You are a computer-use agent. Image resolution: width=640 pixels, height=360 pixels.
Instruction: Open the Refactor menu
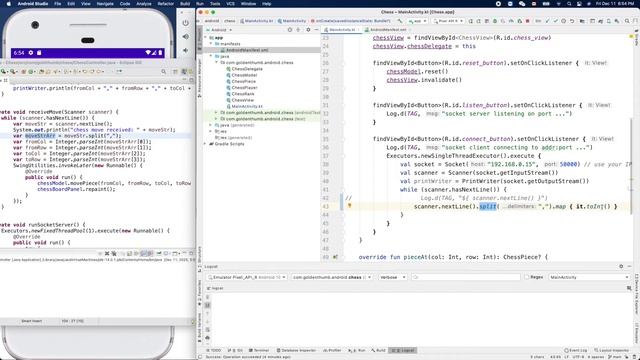(x=166, y=4)
